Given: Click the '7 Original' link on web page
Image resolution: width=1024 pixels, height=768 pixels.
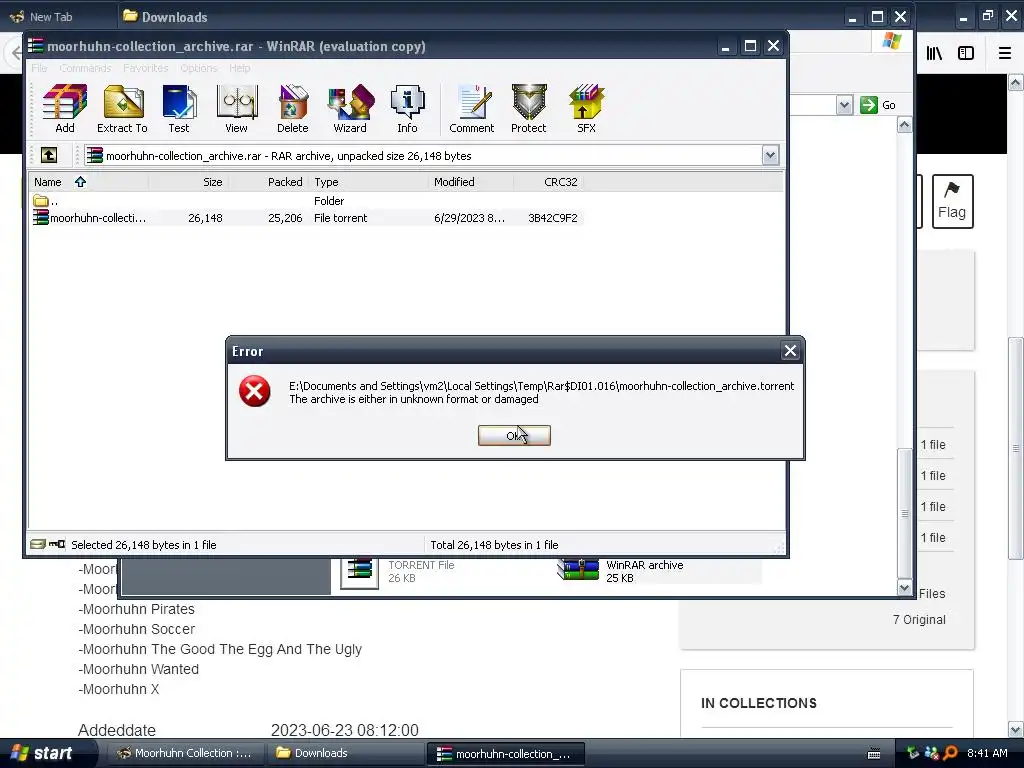Looking at the screenshot, I should [x=919, y=620].
